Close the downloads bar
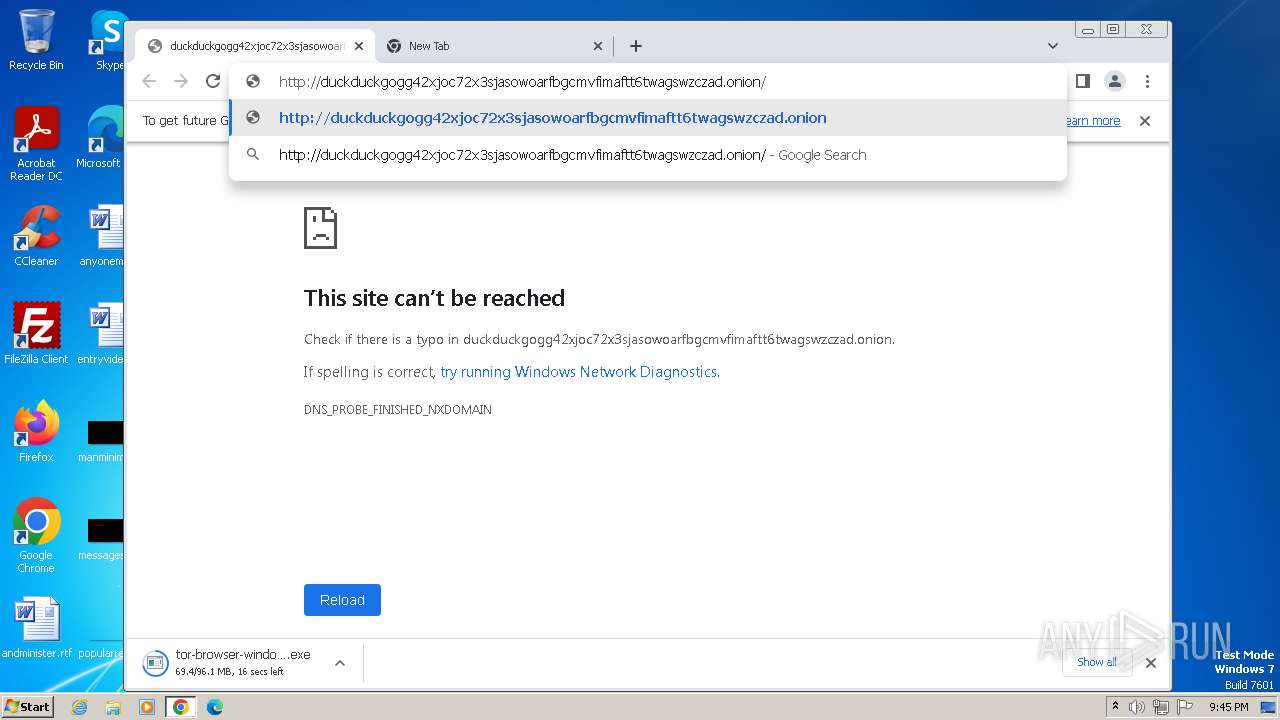 1151,662
